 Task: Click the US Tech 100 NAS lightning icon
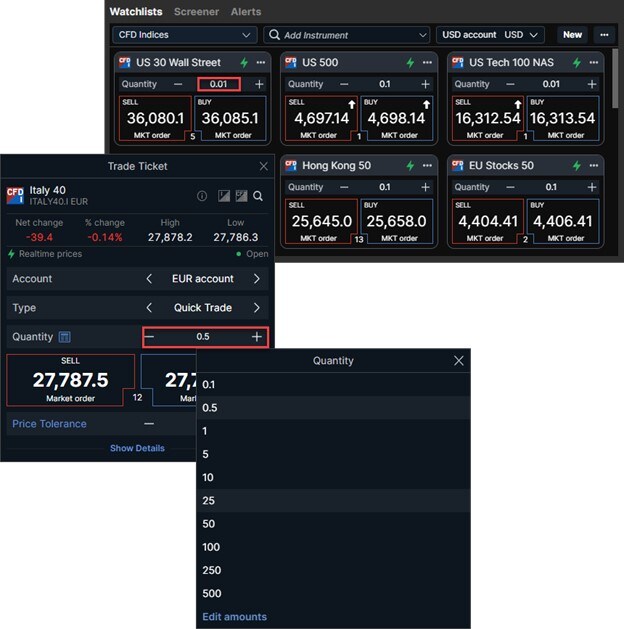pyautogui.click(x=577, y=63)
